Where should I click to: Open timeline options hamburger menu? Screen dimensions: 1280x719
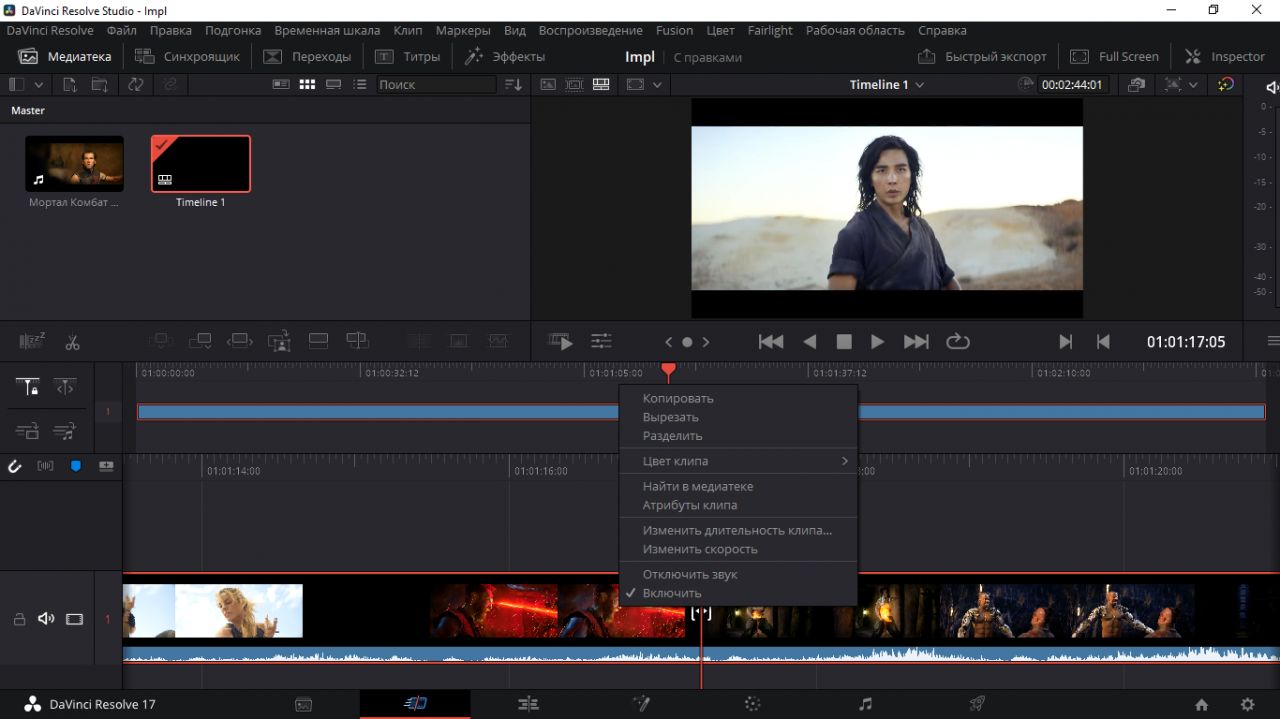point(1272,342)
